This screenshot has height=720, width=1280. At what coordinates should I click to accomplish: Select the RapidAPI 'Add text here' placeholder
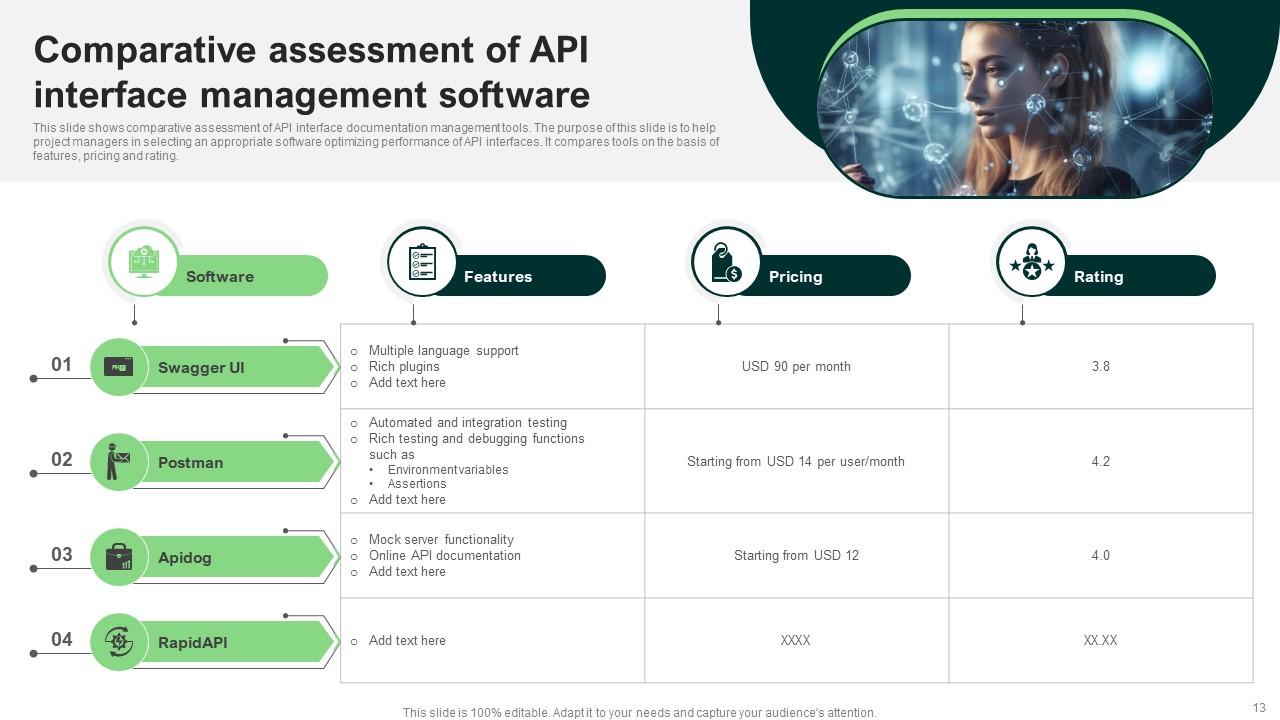click(407, 640)
